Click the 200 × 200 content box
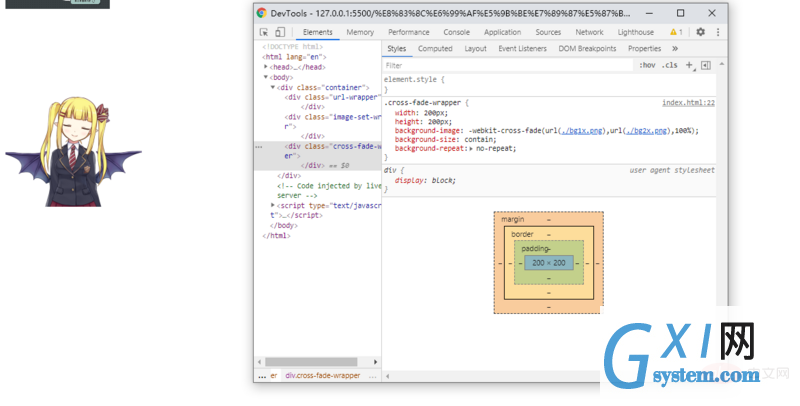800x406 pixels. point(548,263)
